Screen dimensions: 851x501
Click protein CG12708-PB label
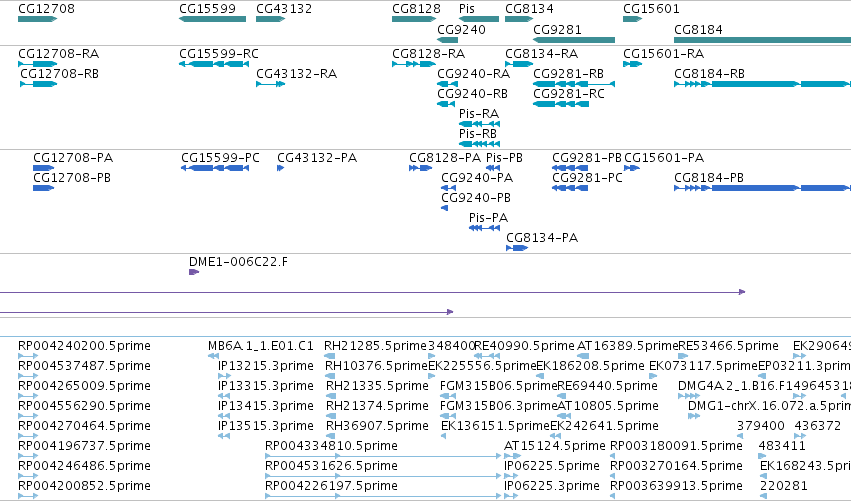72,178
